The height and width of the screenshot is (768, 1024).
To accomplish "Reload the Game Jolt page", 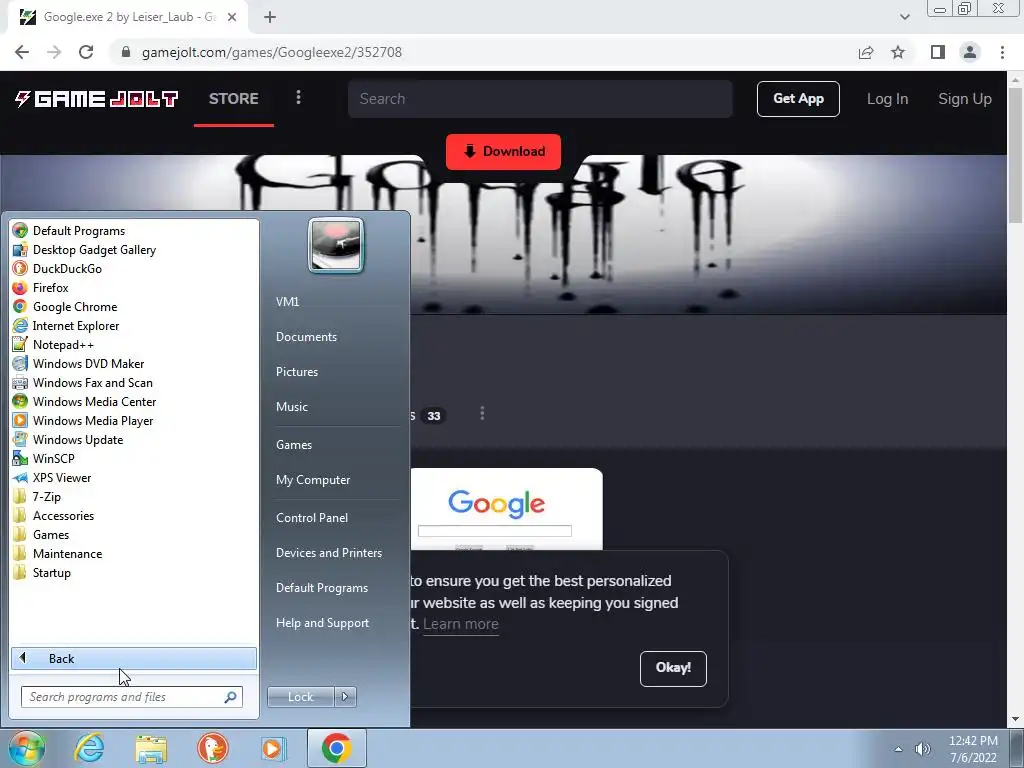I will pos(86,52).
